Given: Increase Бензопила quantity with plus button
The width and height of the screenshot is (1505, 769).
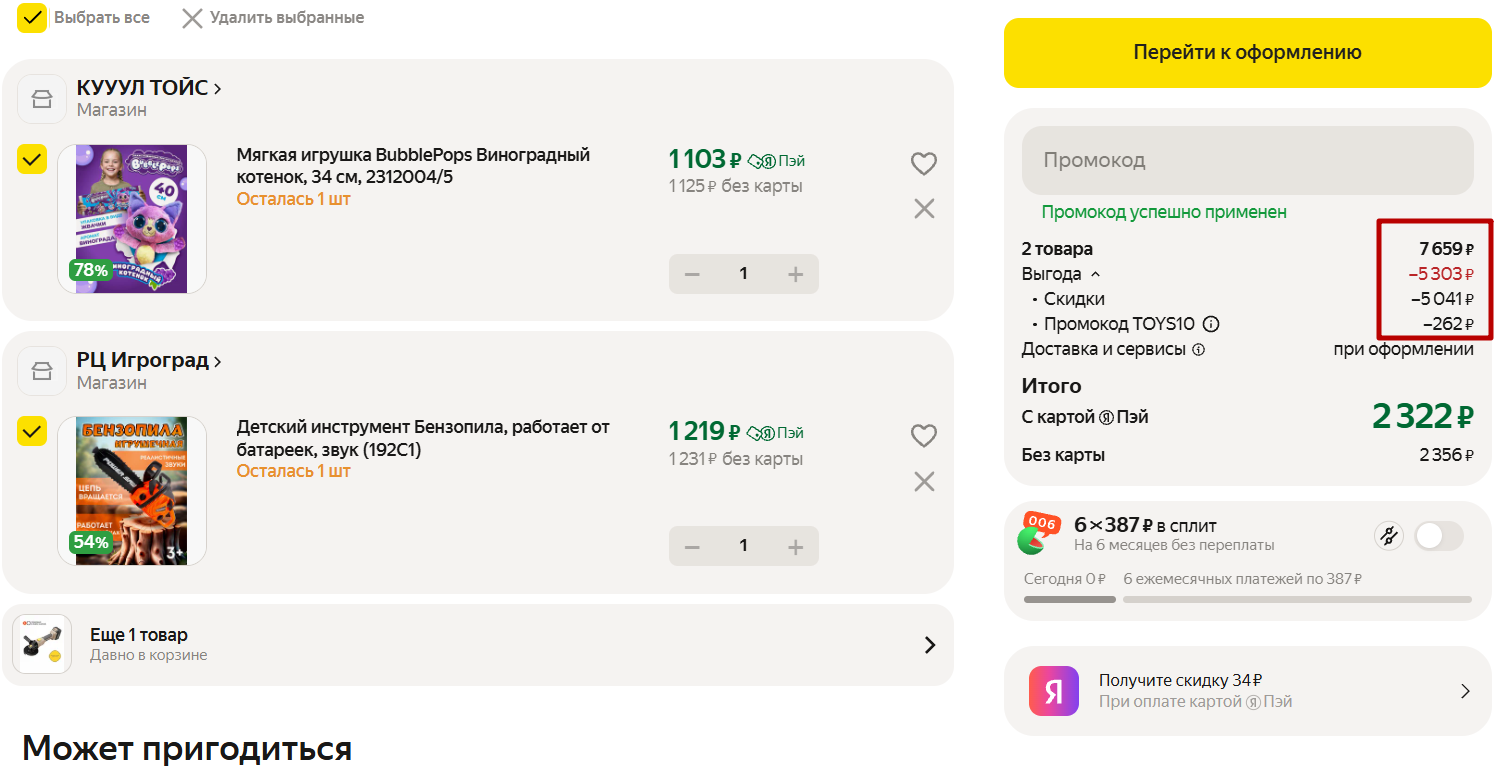Looking at the screenshot, I should [796, 546].
